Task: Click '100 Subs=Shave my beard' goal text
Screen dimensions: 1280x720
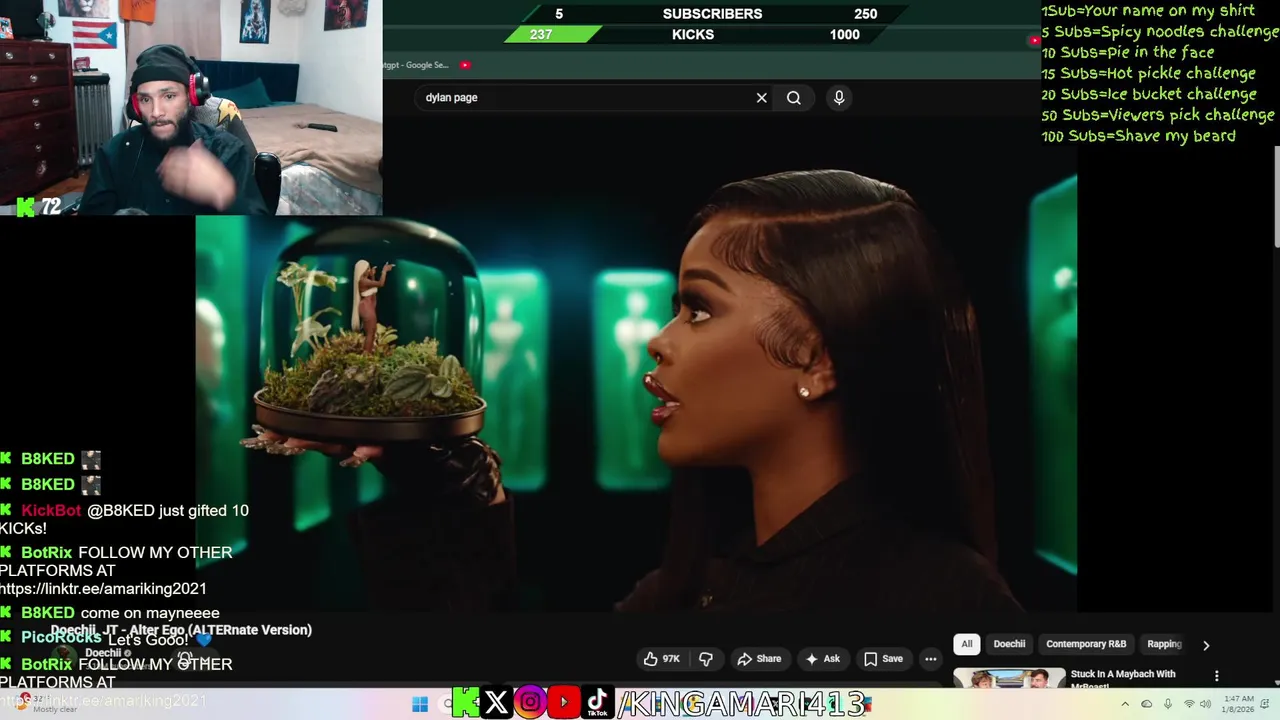Action: tap(1139, 136)
